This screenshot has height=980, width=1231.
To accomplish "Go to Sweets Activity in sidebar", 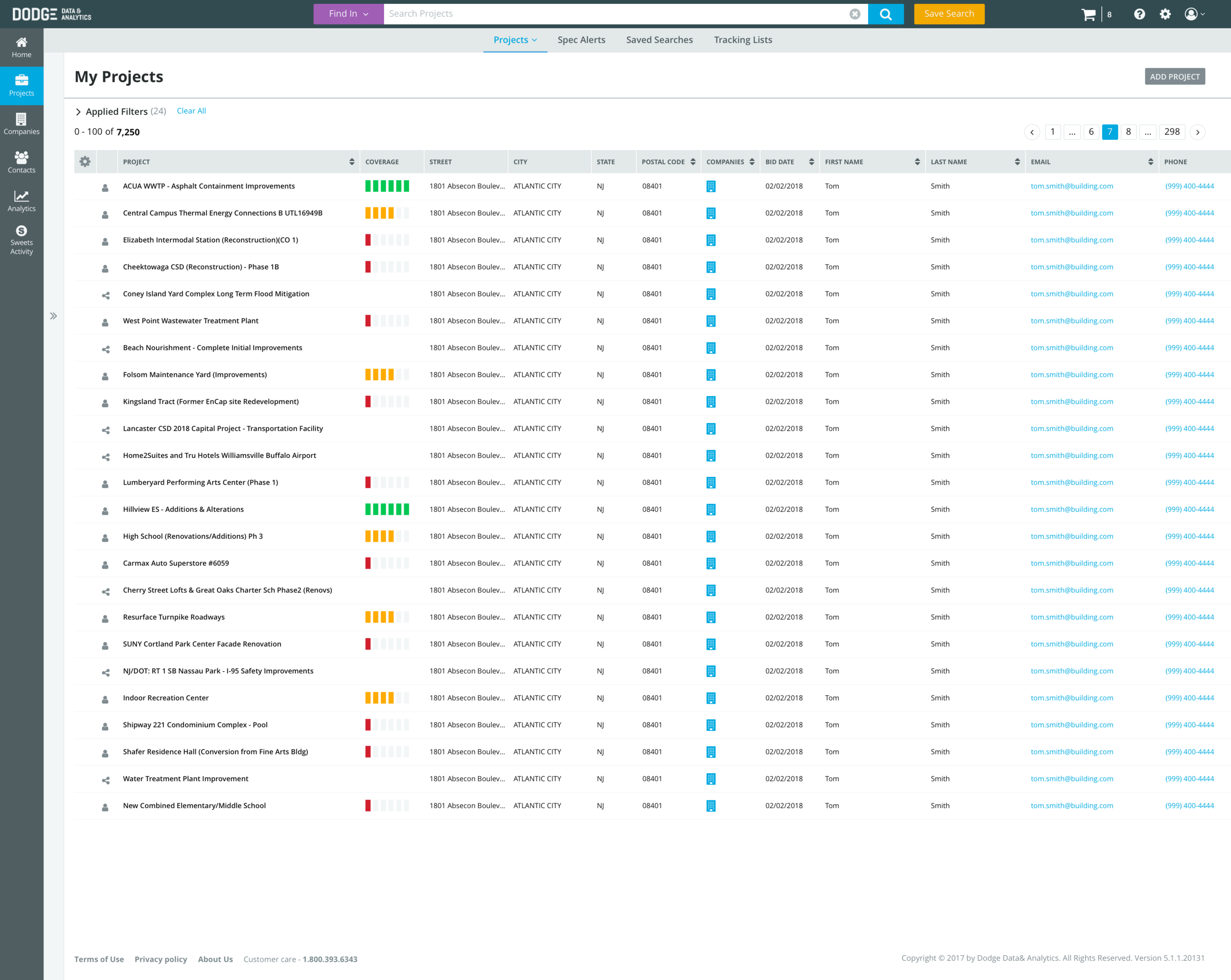I will click(22, 239).
